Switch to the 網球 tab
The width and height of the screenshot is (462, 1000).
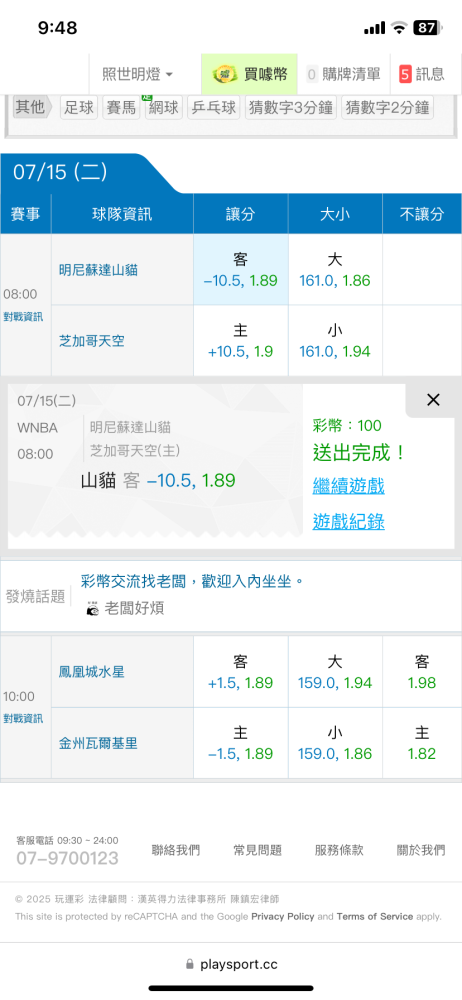pos(163,107)
